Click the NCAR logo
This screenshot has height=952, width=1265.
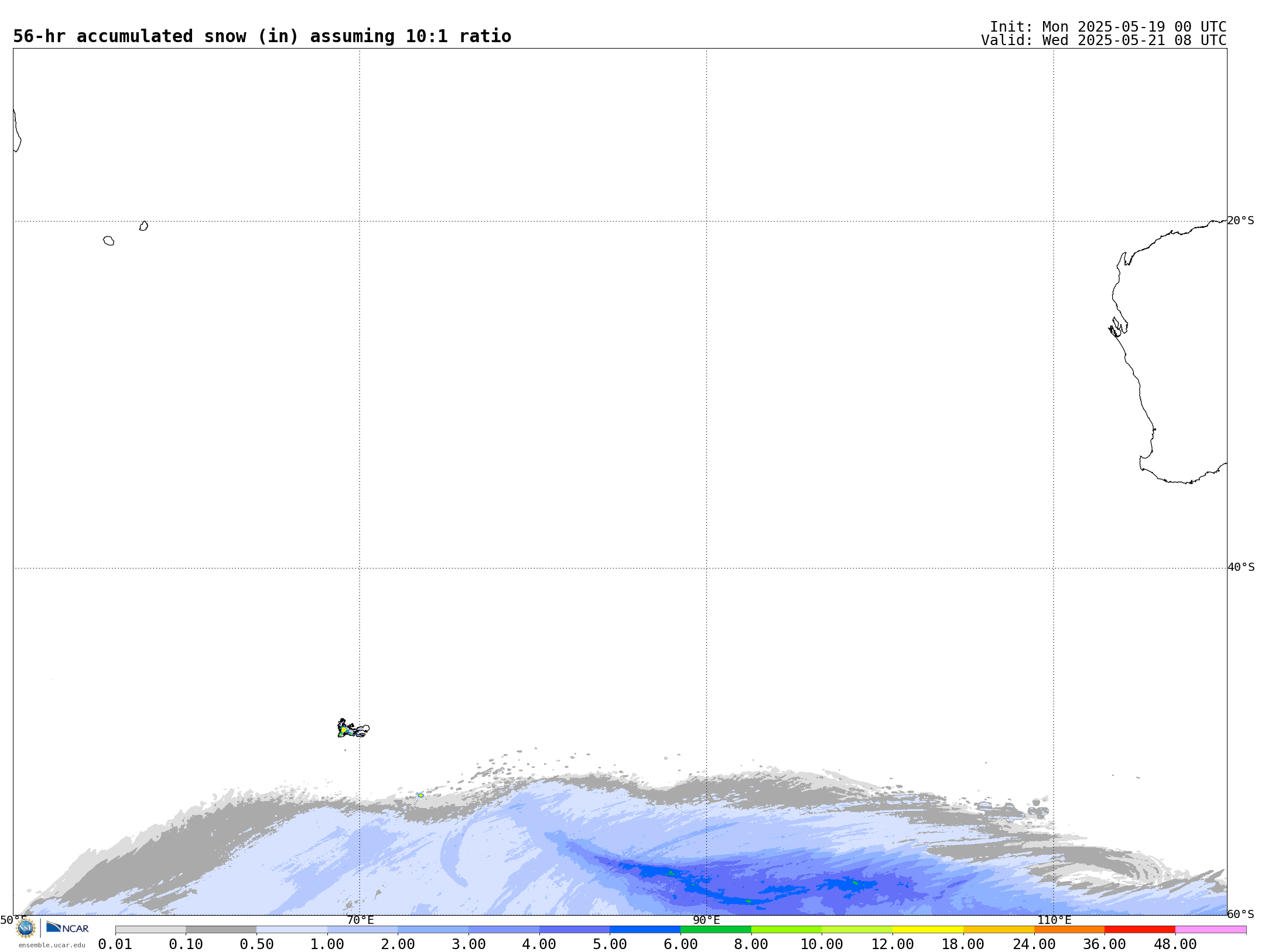coord(67,927)
